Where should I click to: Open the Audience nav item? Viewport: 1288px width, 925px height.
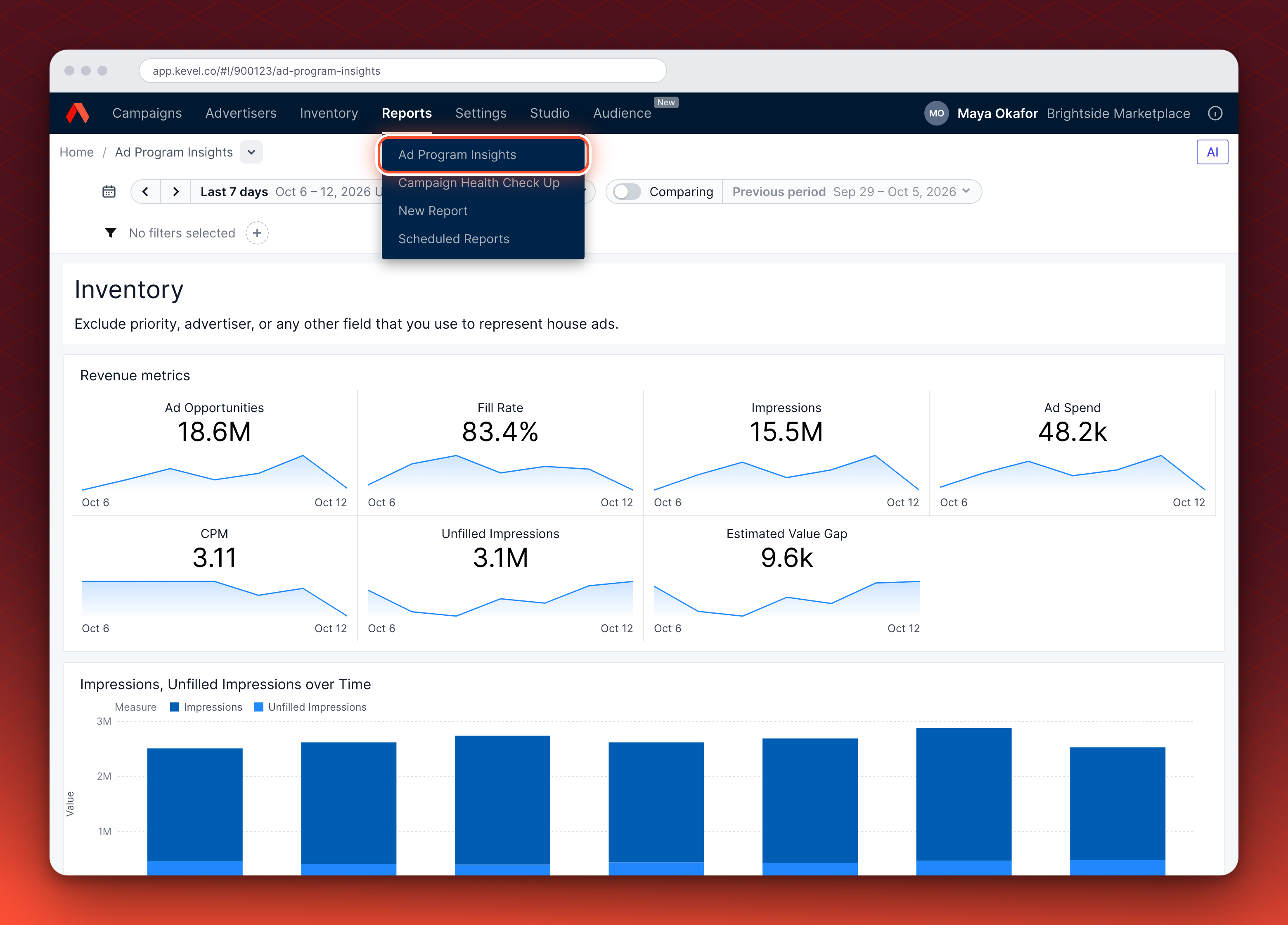pyautogui.click(x=622, y=113)
